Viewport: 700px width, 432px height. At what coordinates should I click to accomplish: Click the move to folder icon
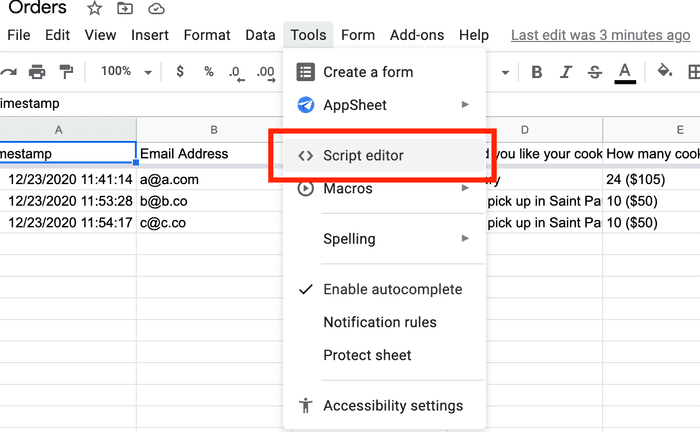pyautogui.click(x=125, y=9)
